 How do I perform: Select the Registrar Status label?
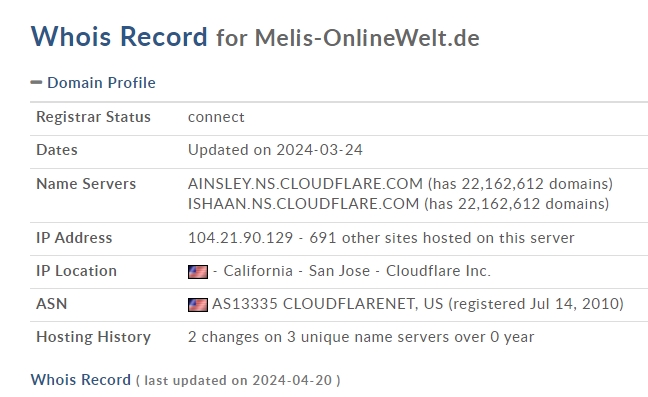click(93, 117)
